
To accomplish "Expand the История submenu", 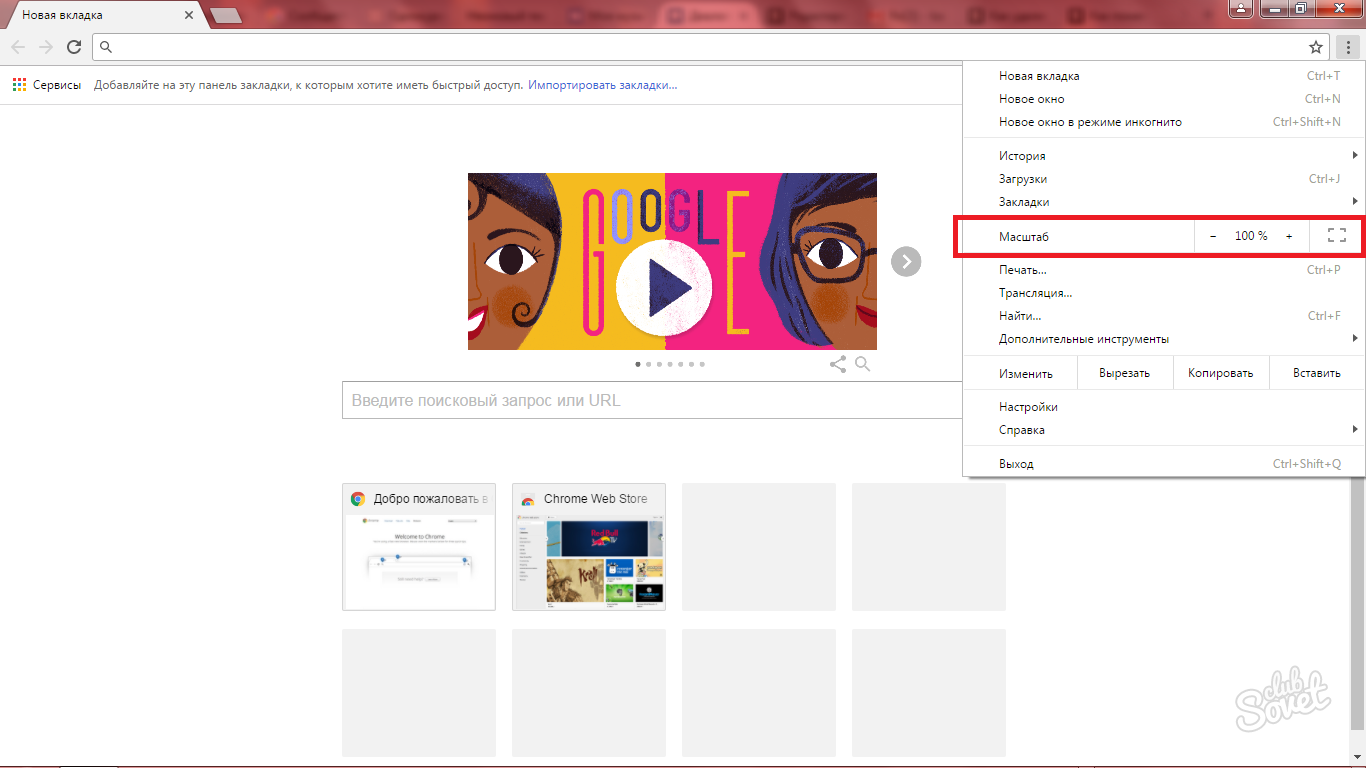I will 1162,156.
